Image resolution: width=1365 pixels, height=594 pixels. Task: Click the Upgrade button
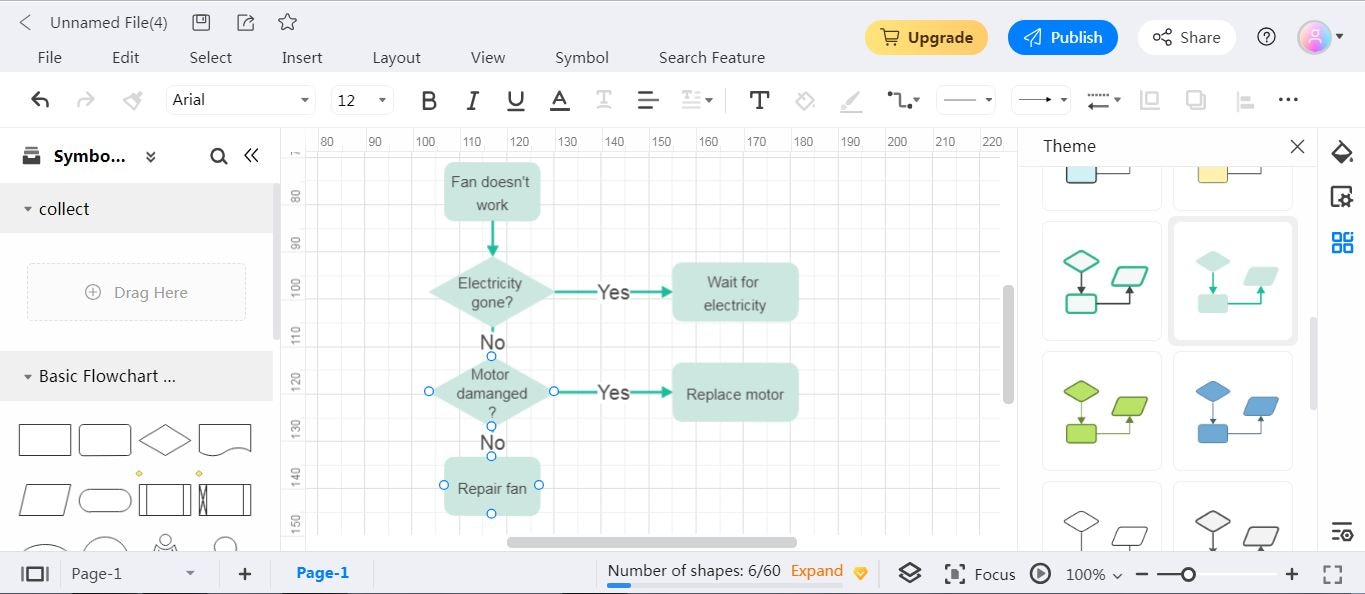pos(926,38)
